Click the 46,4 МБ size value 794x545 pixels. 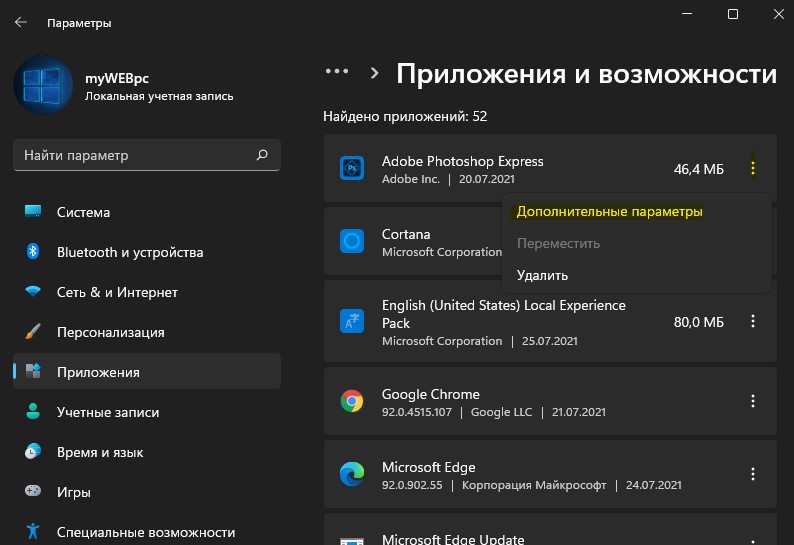699,169
